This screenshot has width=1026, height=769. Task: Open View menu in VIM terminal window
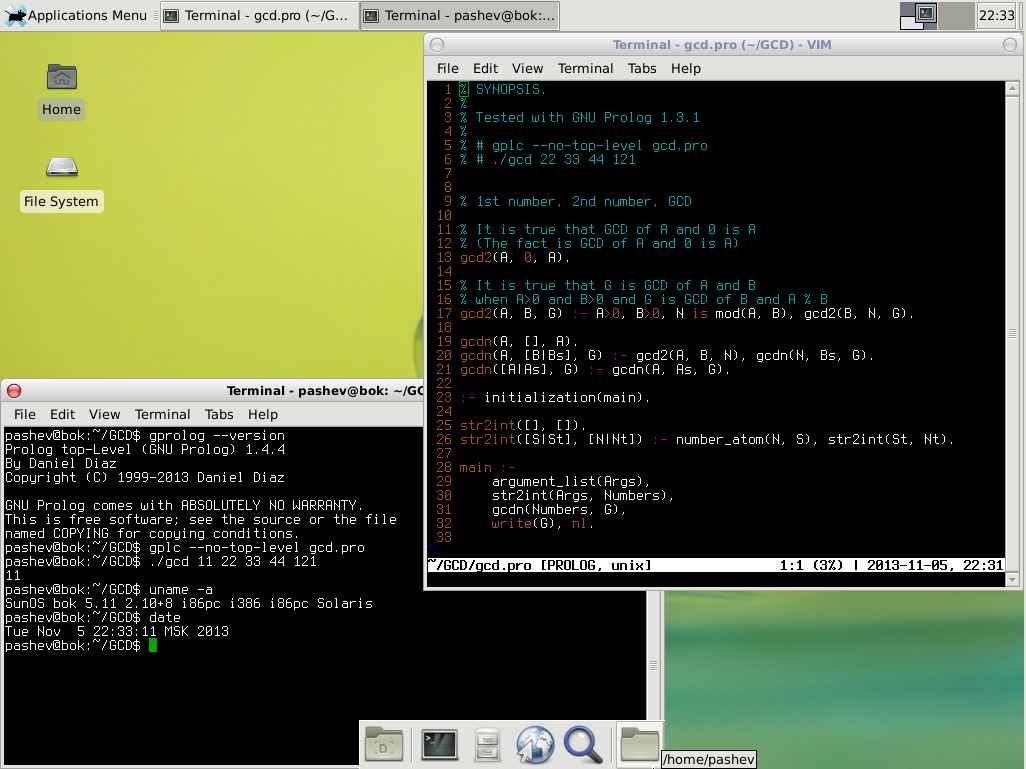(527, 68)
